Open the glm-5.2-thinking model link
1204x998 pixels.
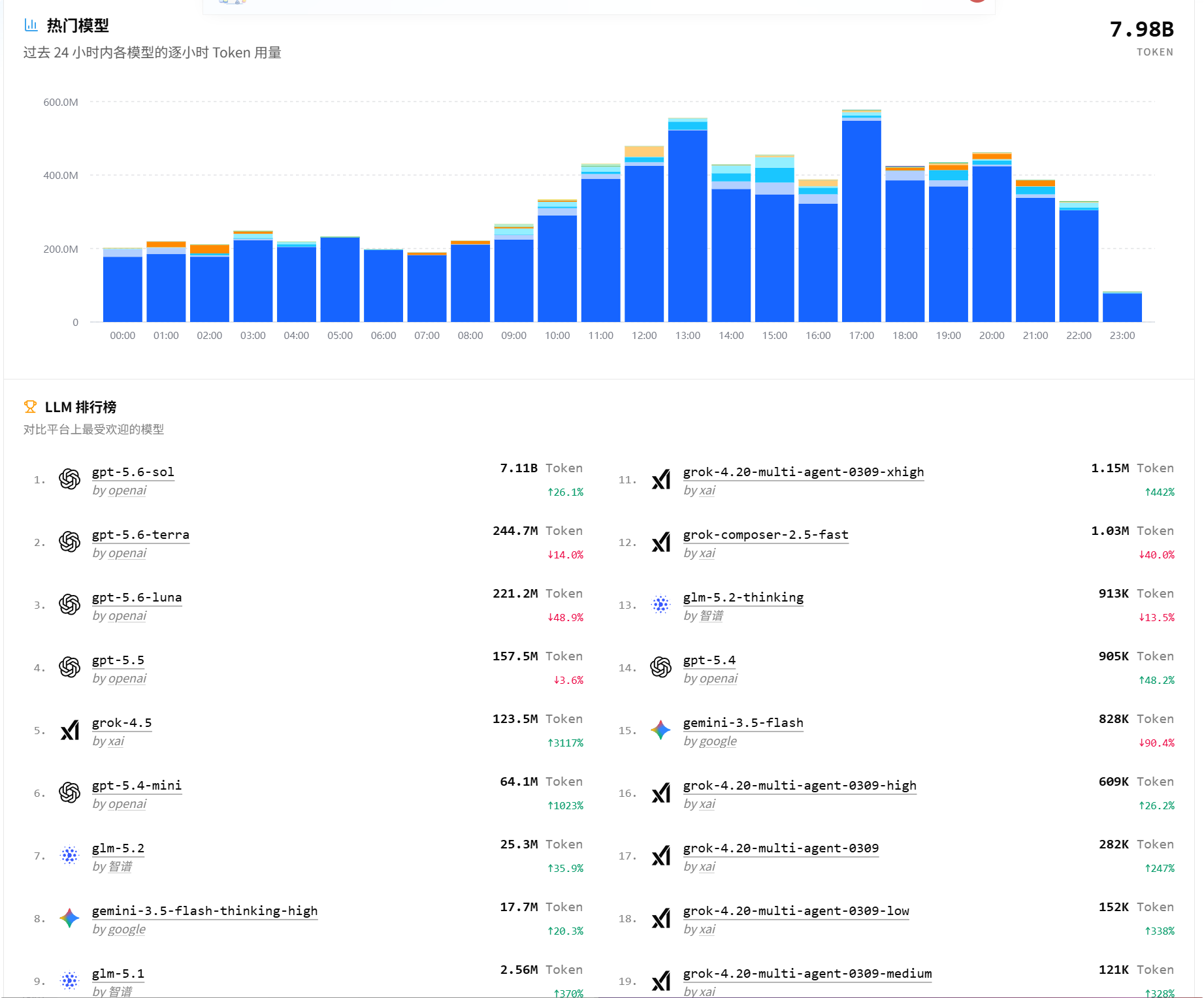pyautogui.click(x=743, y=598)
